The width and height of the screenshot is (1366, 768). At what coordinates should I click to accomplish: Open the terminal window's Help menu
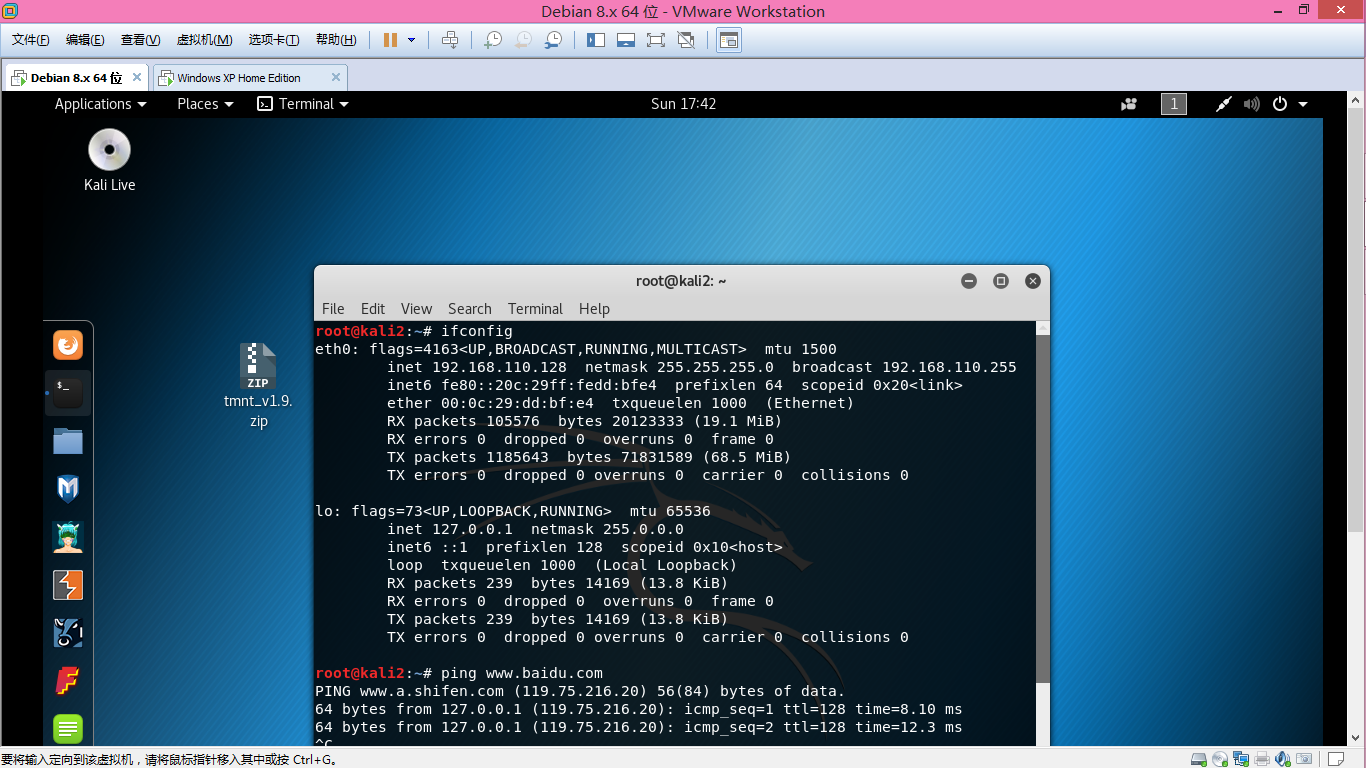[594, 309]
